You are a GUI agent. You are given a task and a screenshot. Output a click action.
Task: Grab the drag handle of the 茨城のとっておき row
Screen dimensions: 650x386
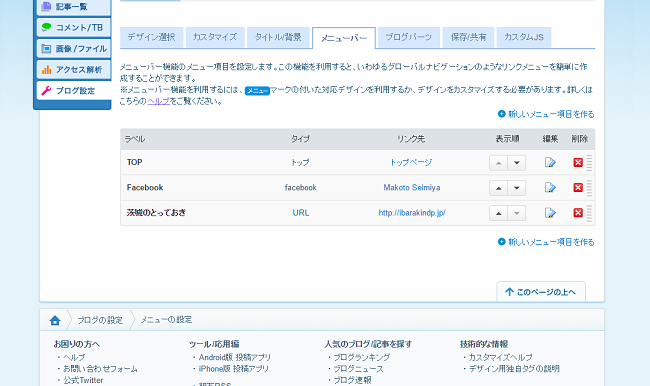pos(589,213)
